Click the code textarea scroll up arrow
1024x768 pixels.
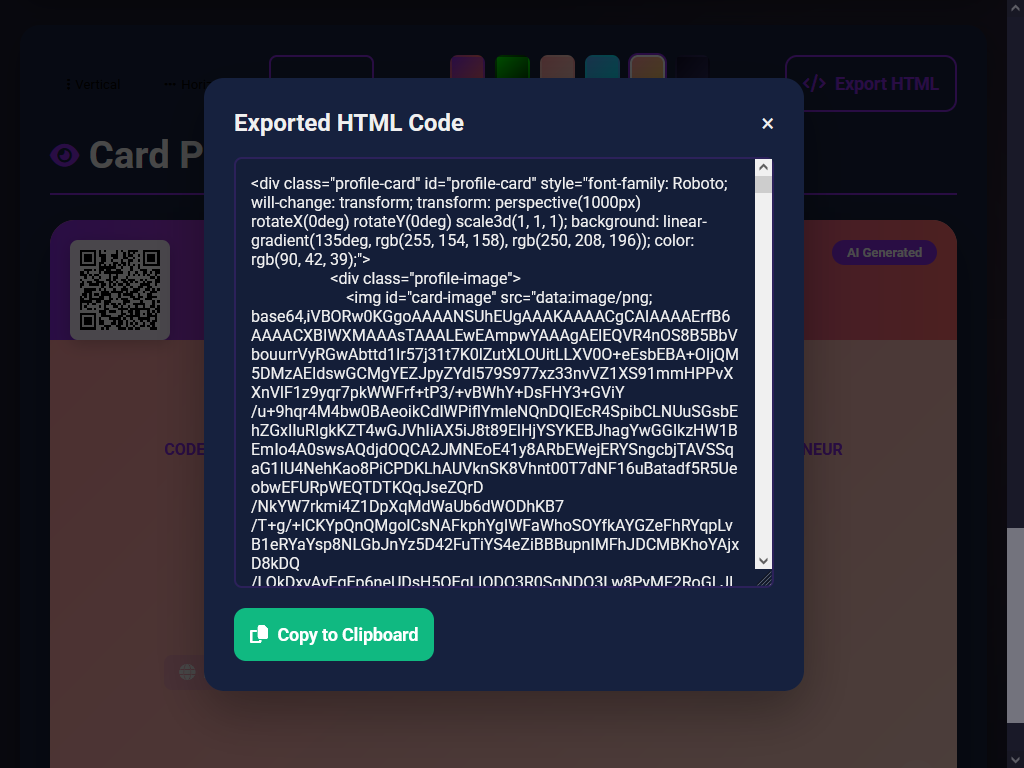(x=763, y=167)
